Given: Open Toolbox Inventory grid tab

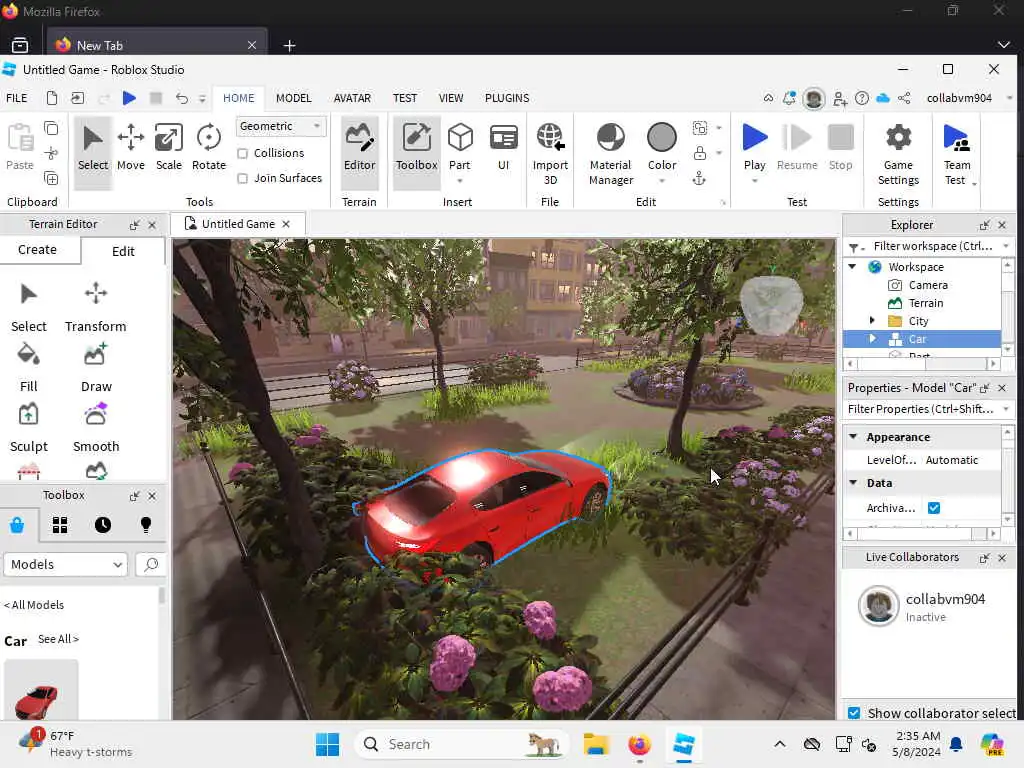Looking at the screenshot, I should pyautogui.click(x=60, y=525).
